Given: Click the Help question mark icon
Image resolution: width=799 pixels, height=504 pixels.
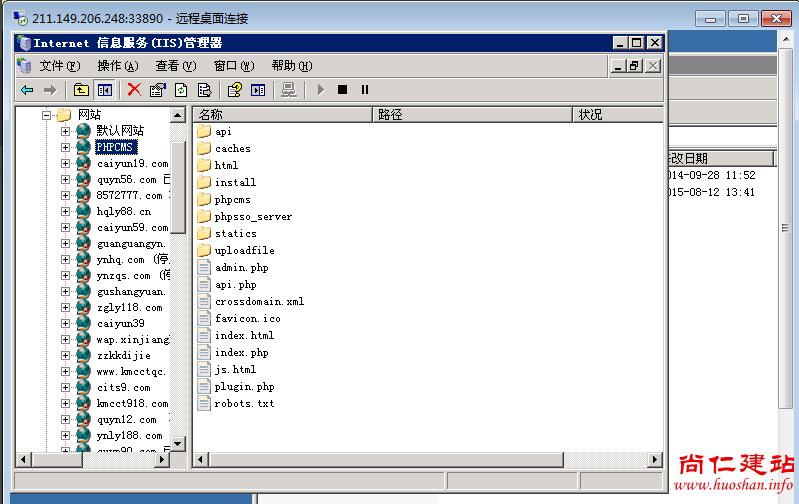Looking at the screenshot, I should [x=235, y=90].
